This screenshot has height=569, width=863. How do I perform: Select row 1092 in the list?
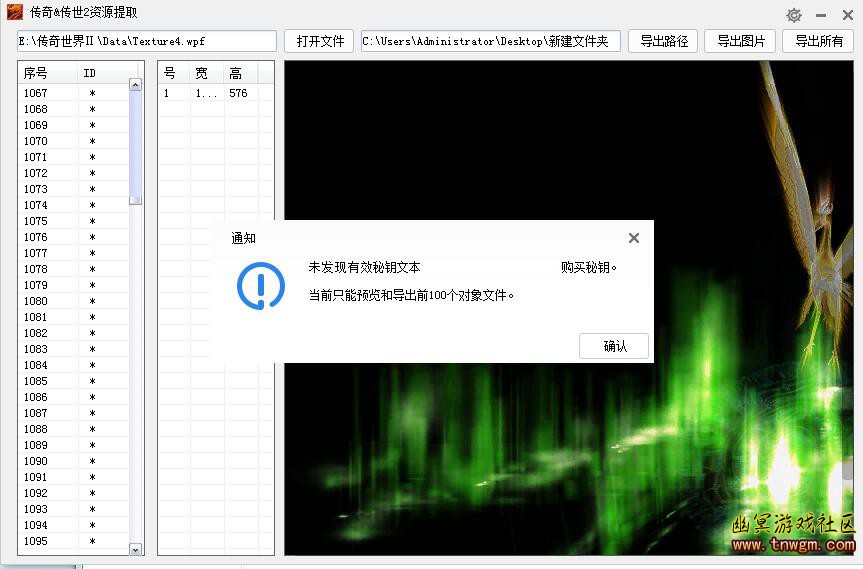[x=73, y=493]
